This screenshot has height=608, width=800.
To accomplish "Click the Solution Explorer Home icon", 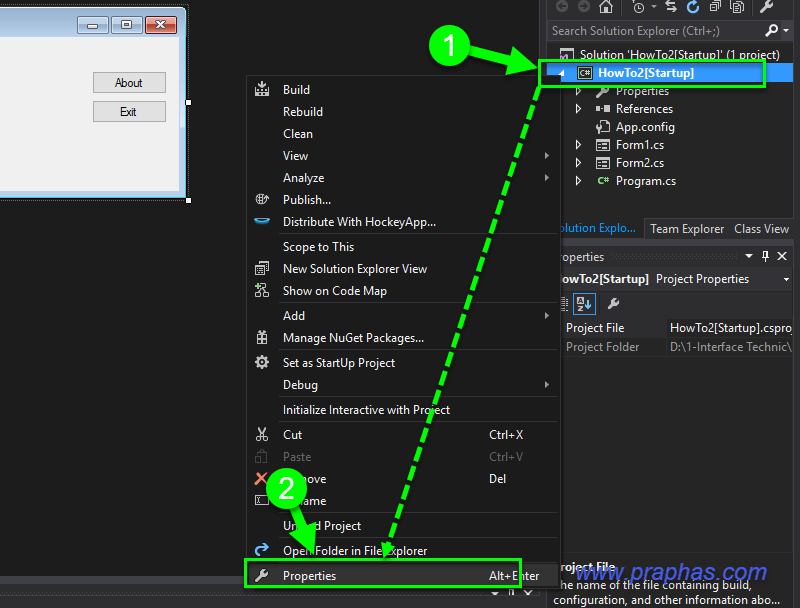I will point(606,7).
